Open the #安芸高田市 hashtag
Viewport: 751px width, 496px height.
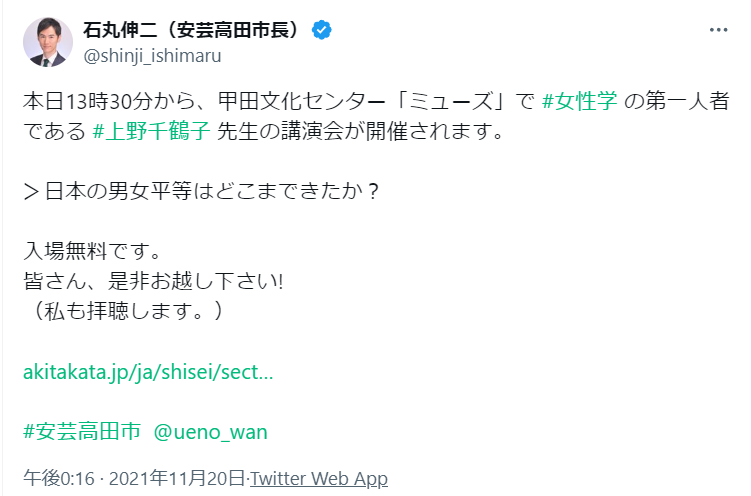point(82,431)
